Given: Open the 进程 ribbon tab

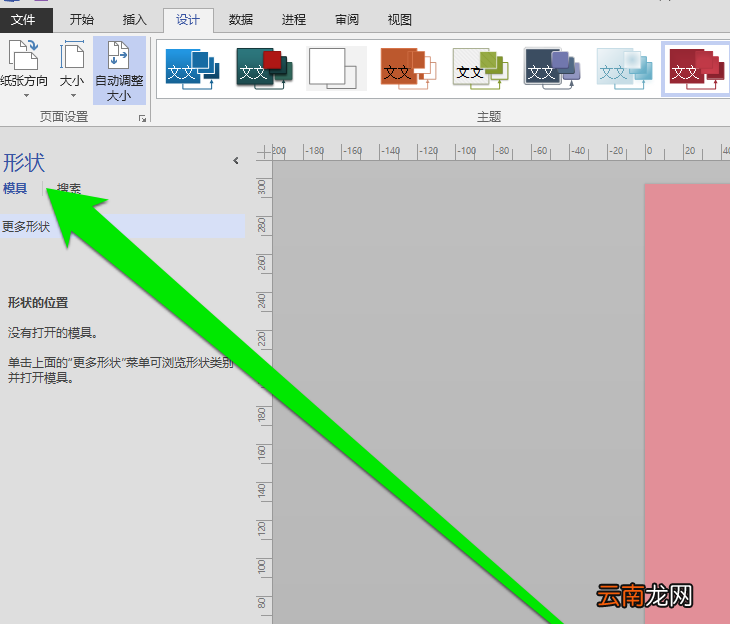Looking at the screenshot, I should click(294, 20).
